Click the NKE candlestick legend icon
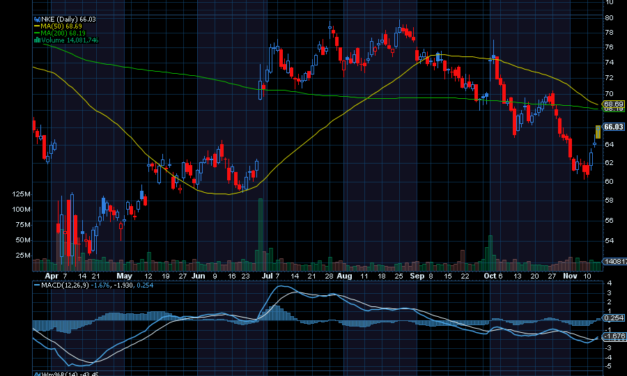The height and width of the screenshot is (376, 627). (37, 19)
